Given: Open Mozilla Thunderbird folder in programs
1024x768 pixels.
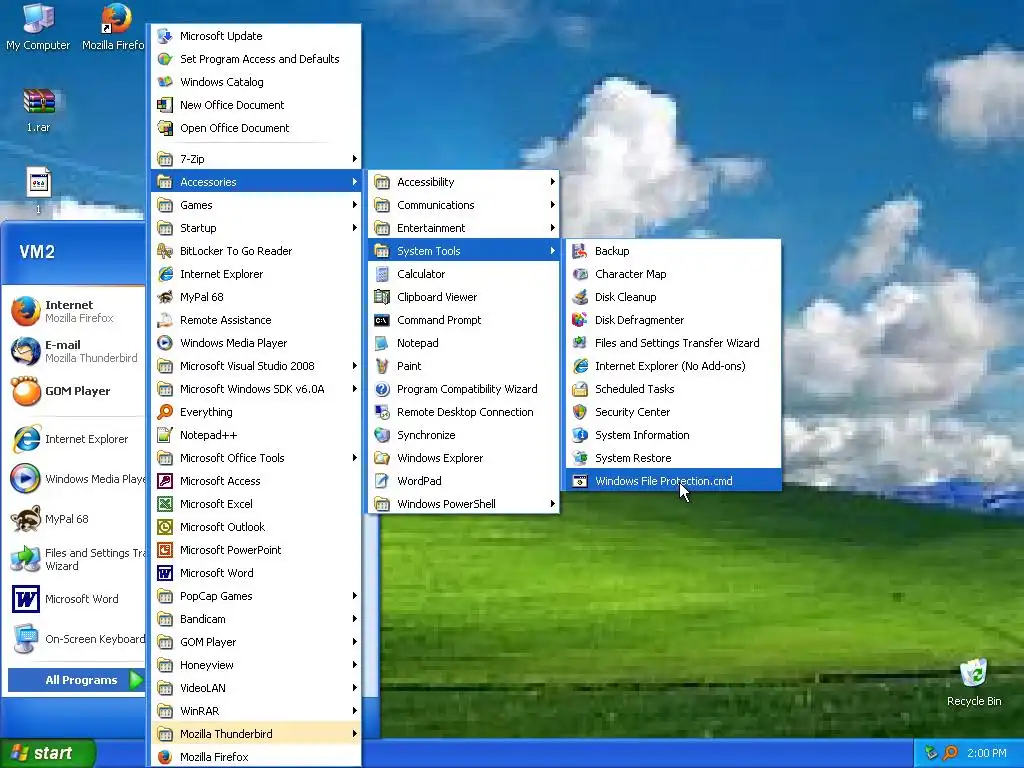Looking at the screenshot, I should pos(256,733).
